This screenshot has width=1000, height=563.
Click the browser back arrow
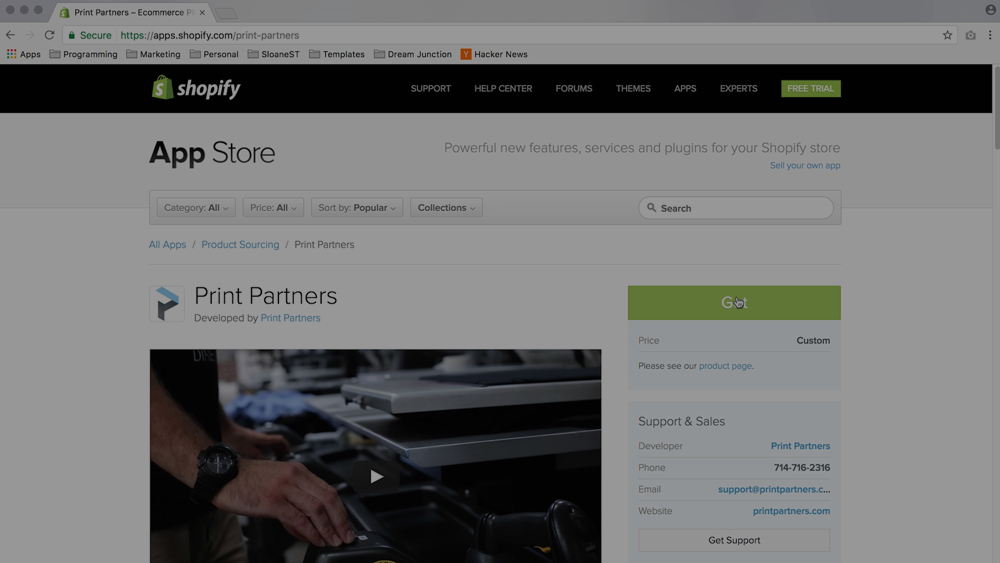[10, 35]
